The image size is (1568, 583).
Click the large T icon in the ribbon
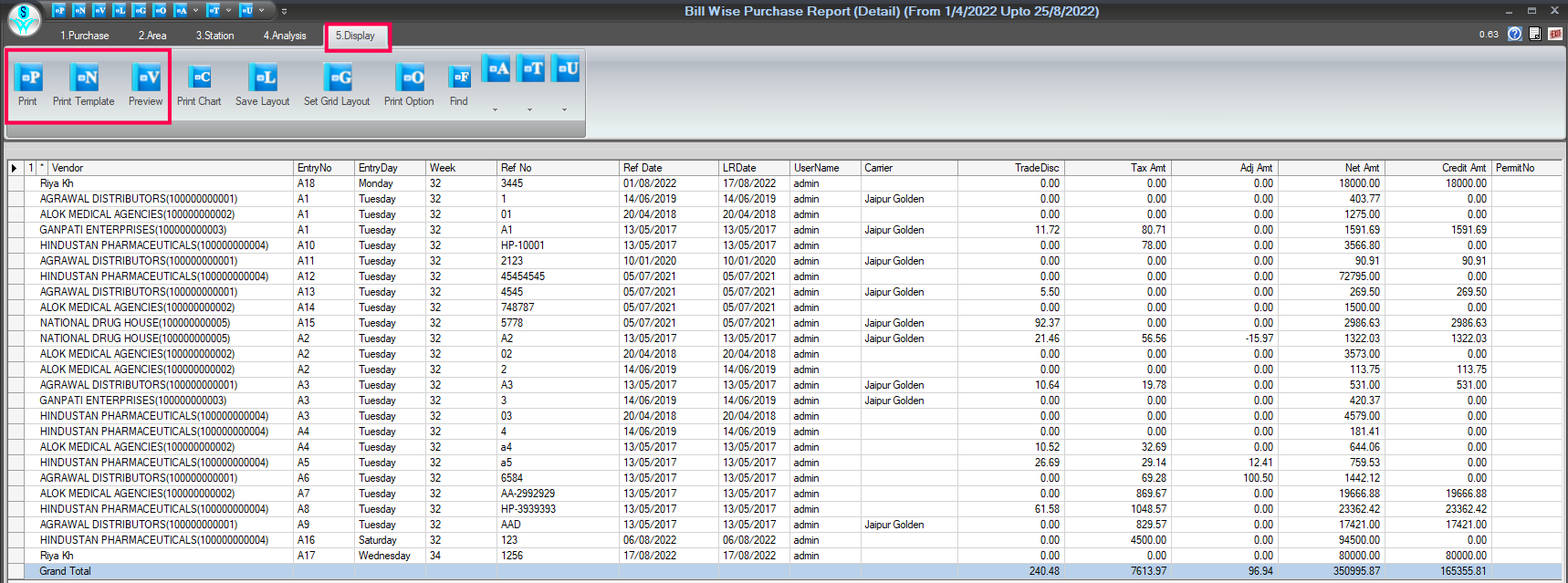tap(531, 68)
